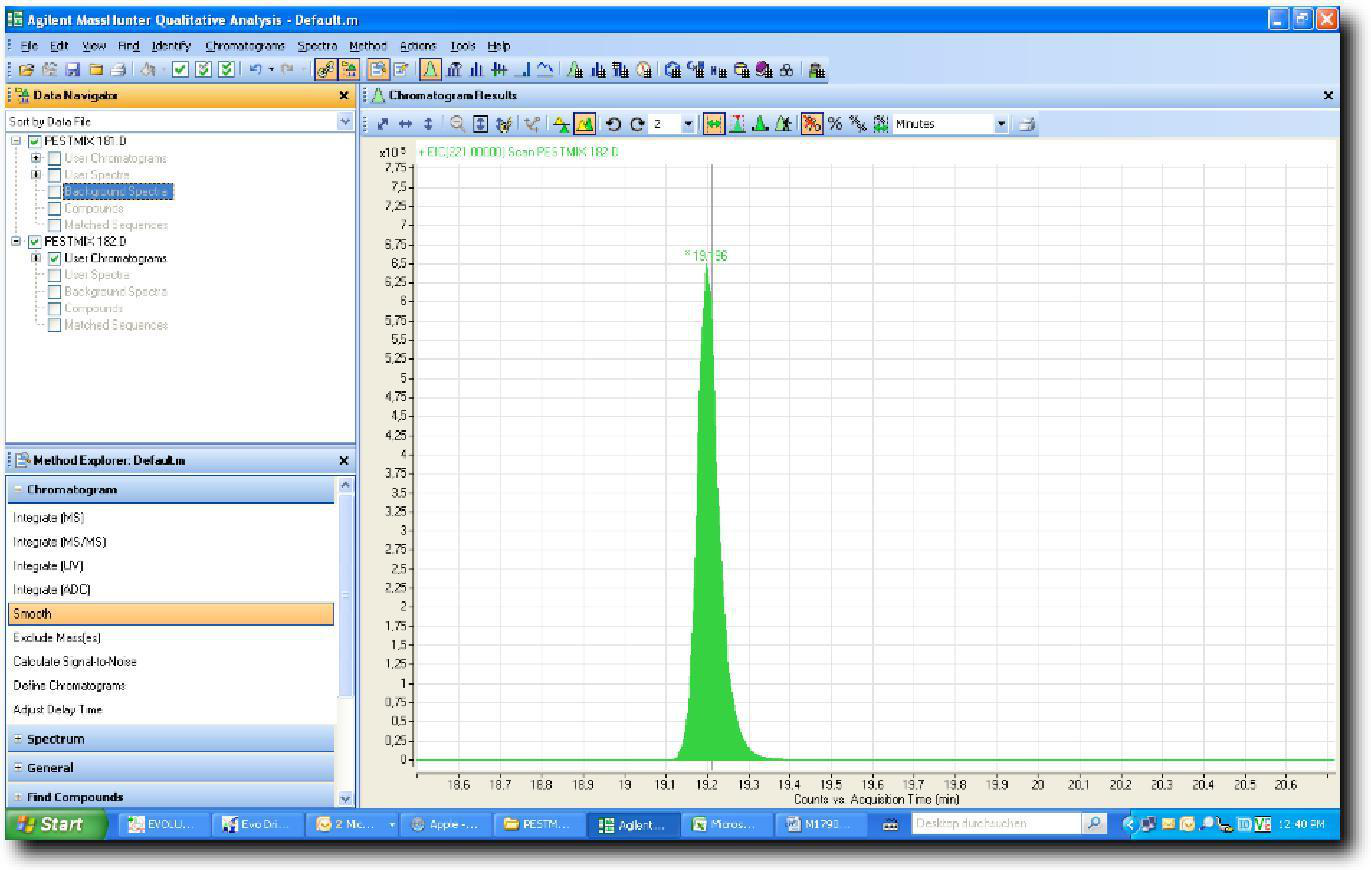Click the clockwise Redo zoom icon
The image size is (1371, 870).
tap(636, 124)
